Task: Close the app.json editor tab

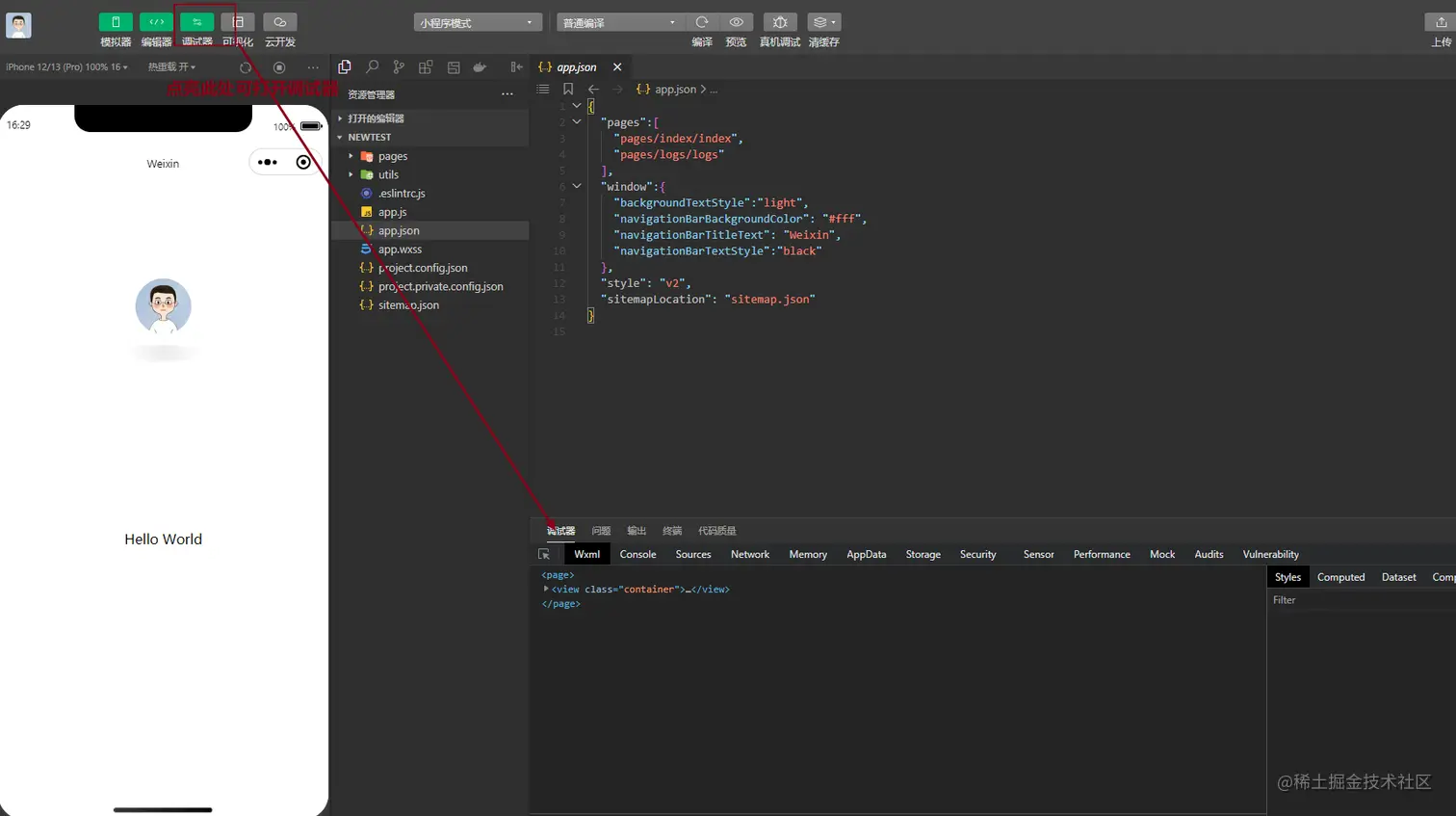Action: tap(617, 67)
